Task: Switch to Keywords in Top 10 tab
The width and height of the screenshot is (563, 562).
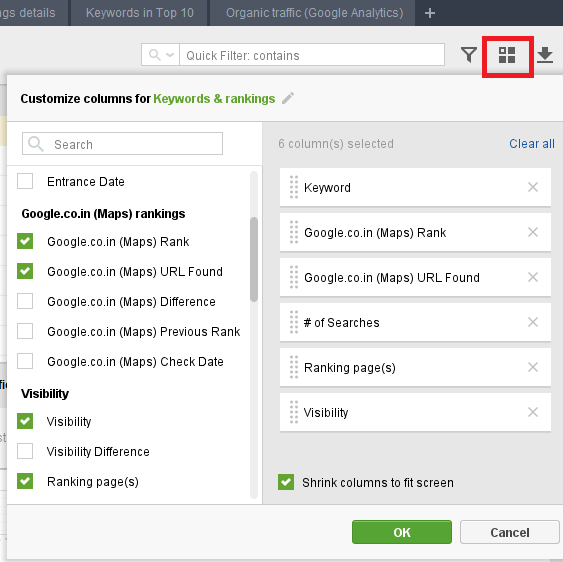Action: coord(140,13)
